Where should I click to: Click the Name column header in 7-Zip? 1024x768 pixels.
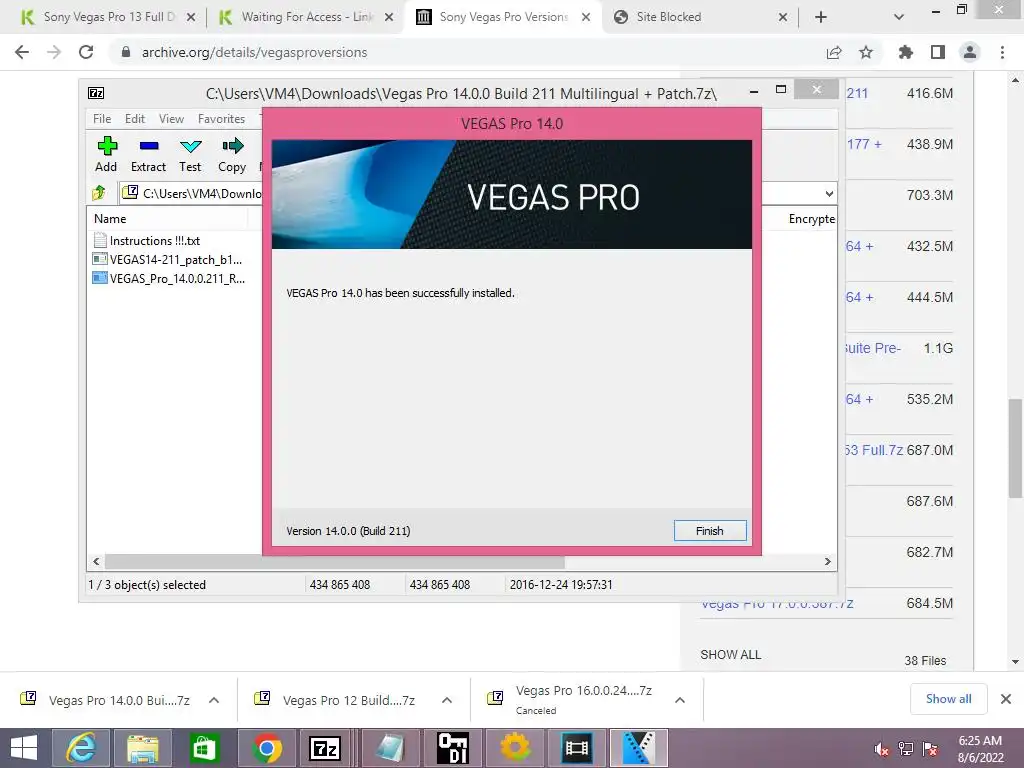click(110, 219)
